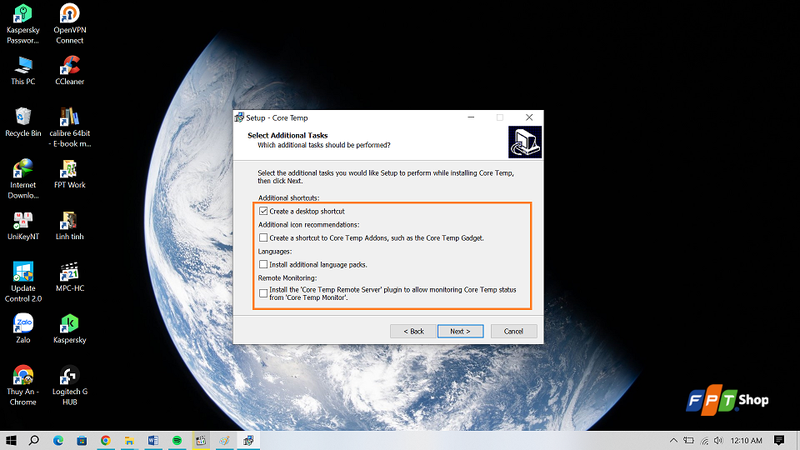Continue setup with the Next button
Screen dimensions: 800x450
tap(460, 331)
